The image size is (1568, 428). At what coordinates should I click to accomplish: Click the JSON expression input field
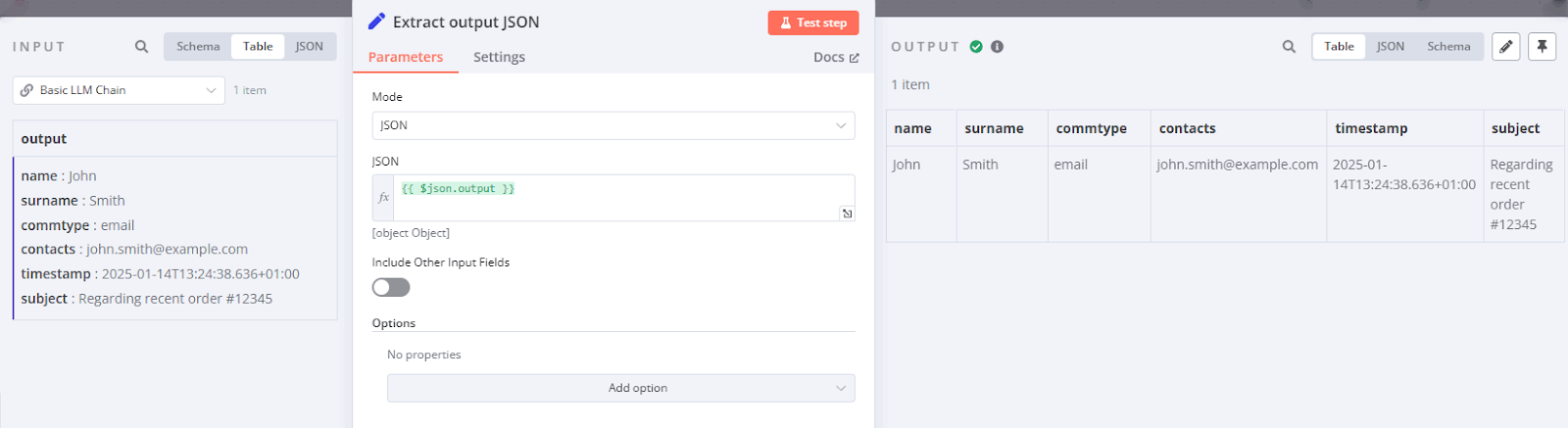point(623,198)
